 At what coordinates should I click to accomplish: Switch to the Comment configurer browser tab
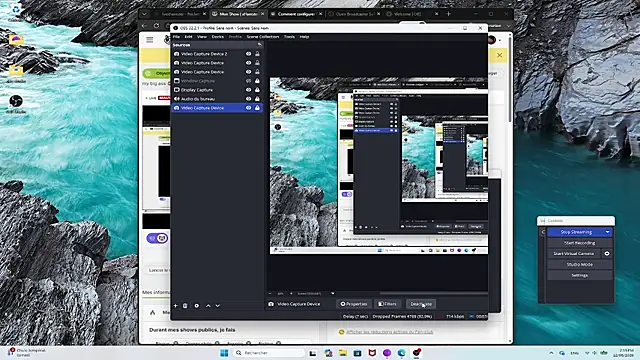click(x=296, y=14)
